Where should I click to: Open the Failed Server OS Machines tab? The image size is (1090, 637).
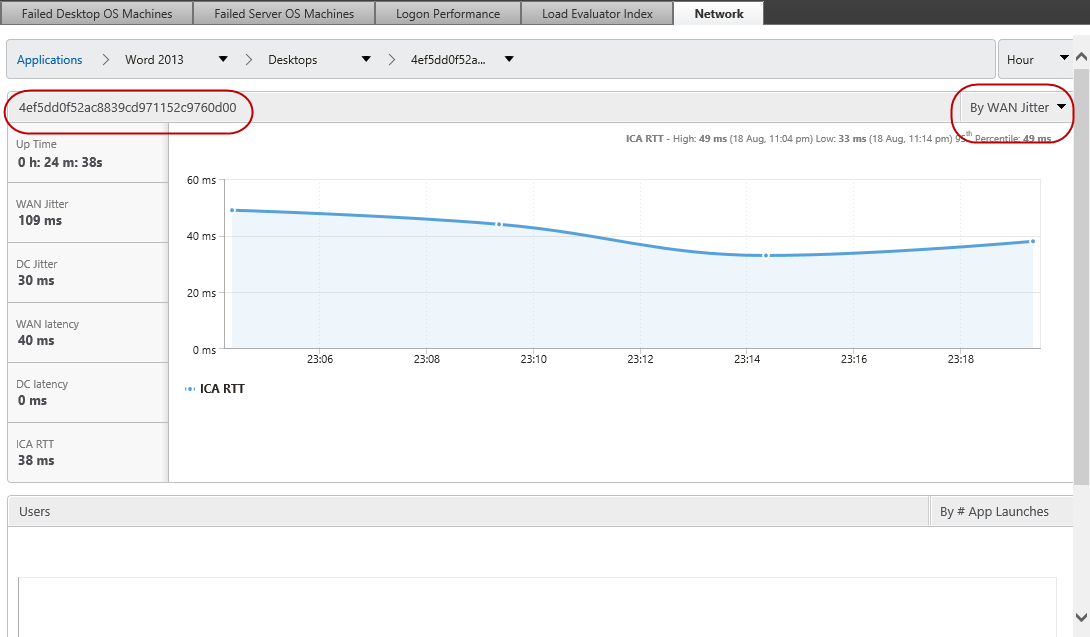pyautogui.click(x=283, y=13)
